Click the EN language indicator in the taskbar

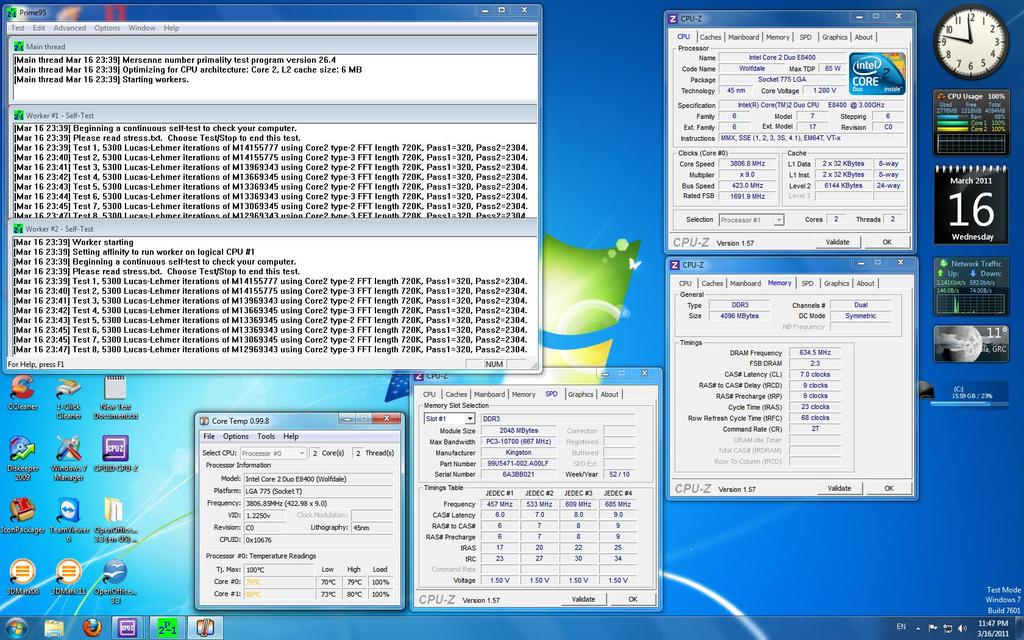901,628
